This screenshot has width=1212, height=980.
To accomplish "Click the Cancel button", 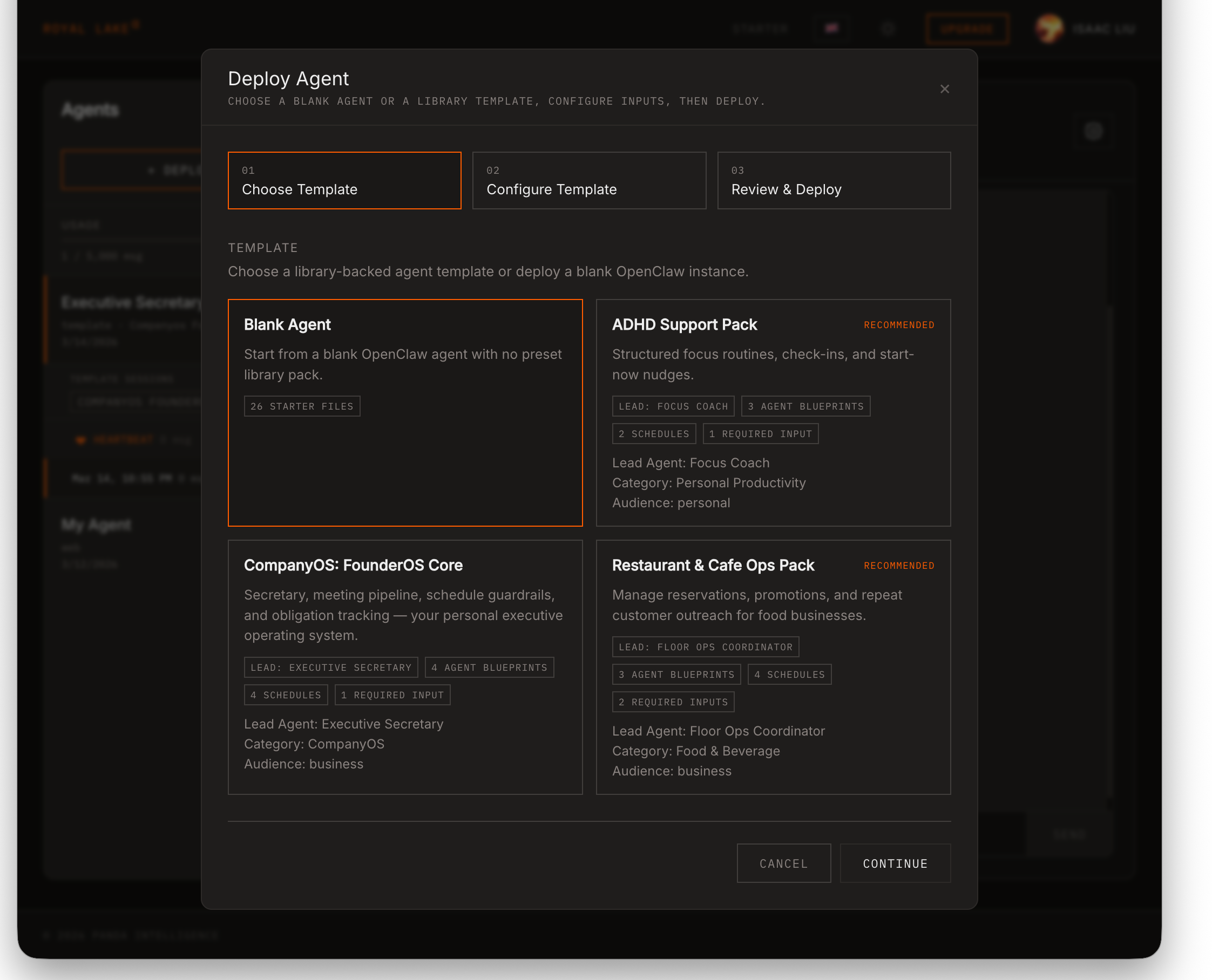I will 783,863.
